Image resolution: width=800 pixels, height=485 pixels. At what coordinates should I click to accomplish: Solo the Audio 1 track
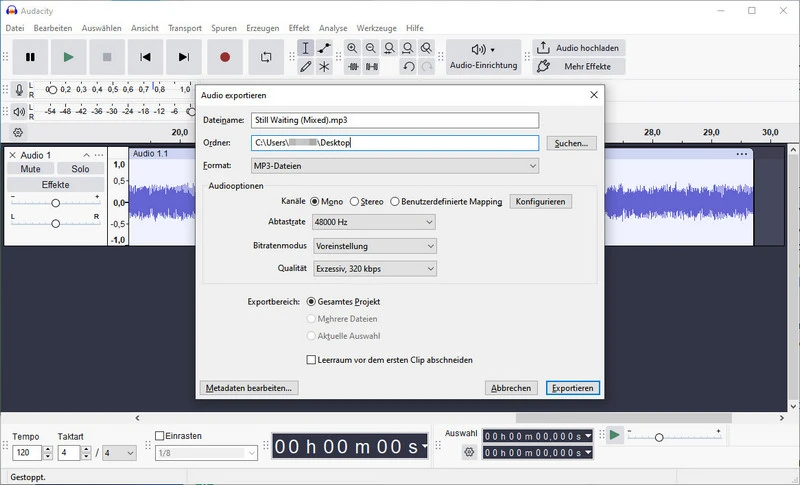80,169
